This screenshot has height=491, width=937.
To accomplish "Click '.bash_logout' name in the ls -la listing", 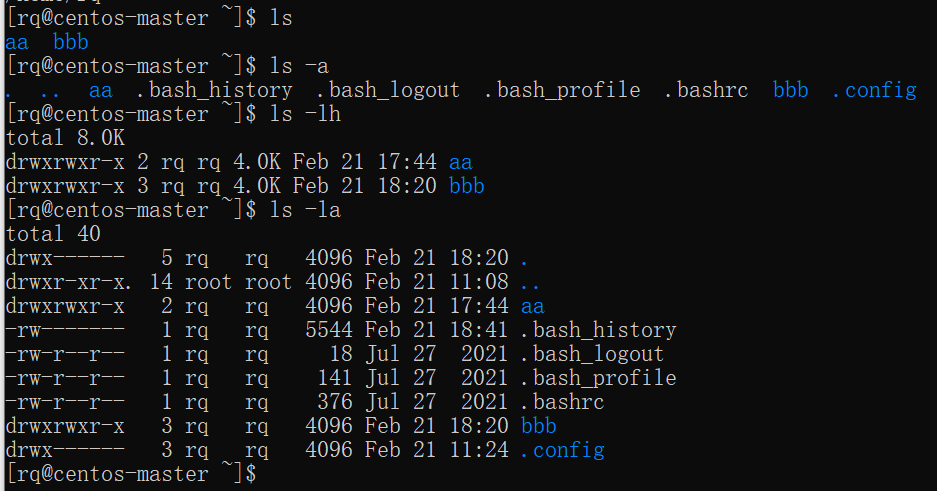I will point(592,354).
